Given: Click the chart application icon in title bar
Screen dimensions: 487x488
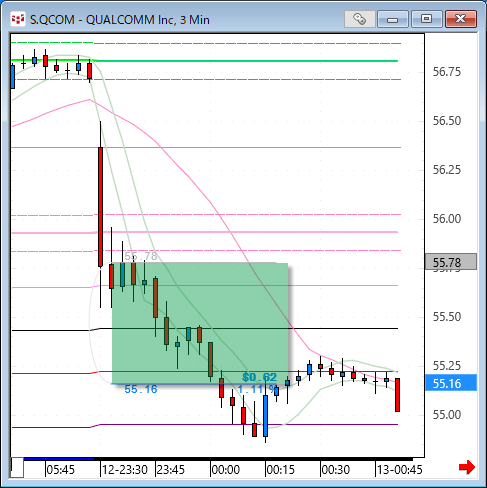Looking at the screenshot, I should click(x=17, y=19).
